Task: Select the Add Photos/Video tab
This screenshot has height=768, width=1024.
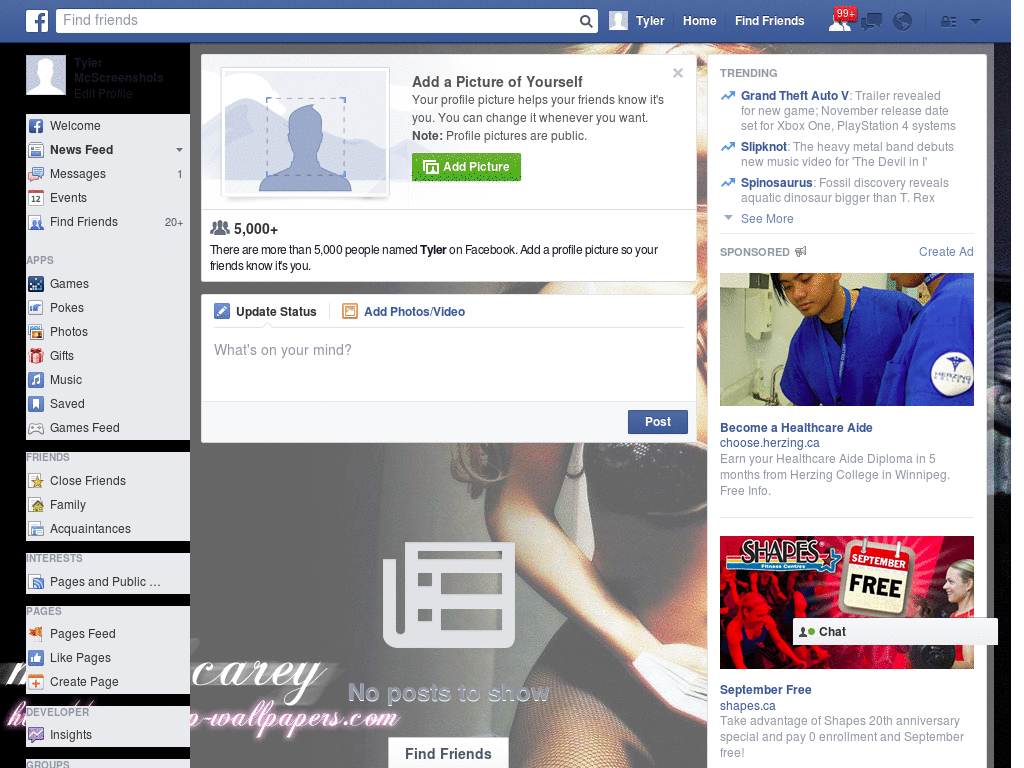Action: point(404,312)
